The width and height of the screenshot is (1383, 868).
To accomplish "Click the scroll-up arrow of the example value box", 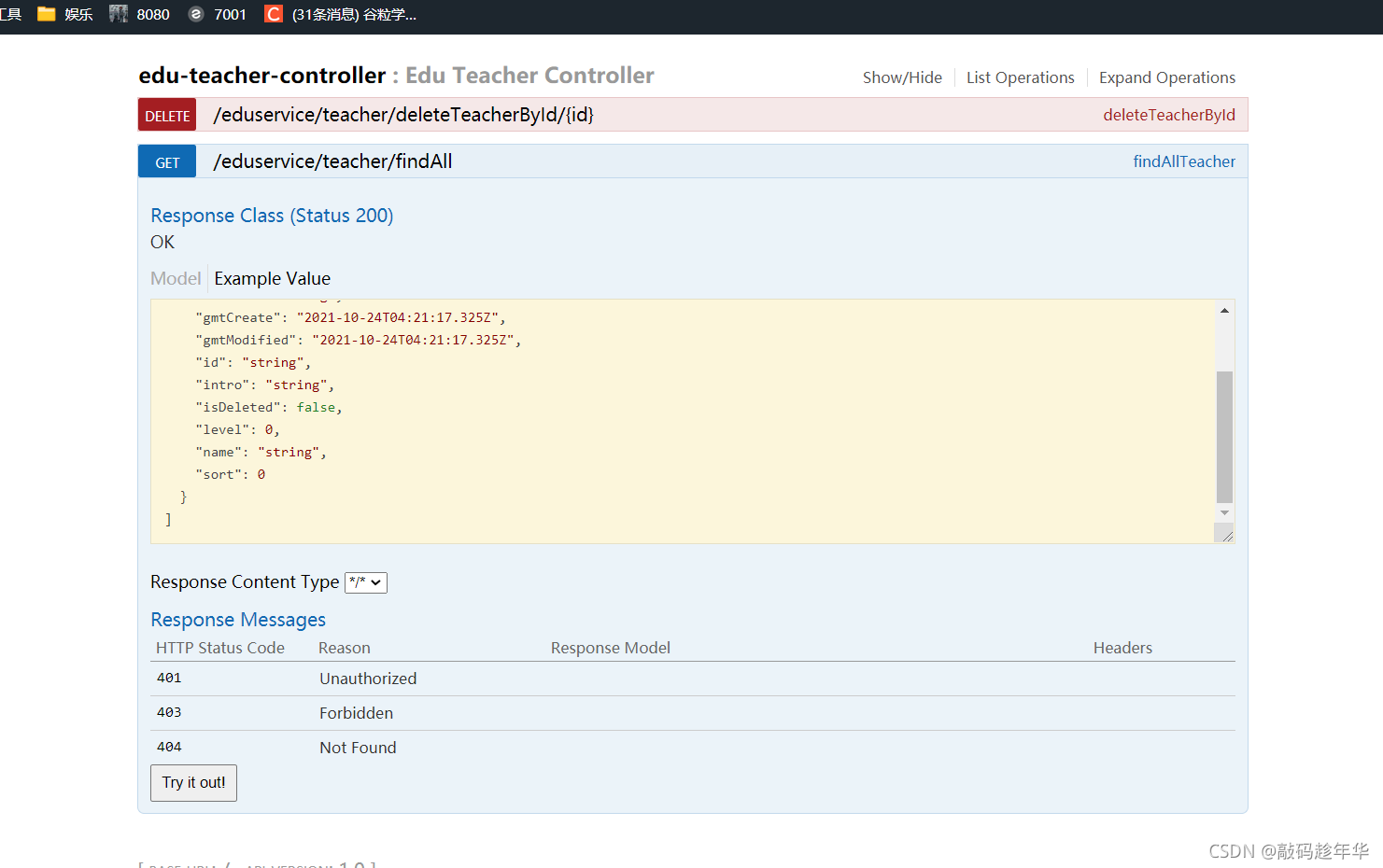I will coord(1224,310).
